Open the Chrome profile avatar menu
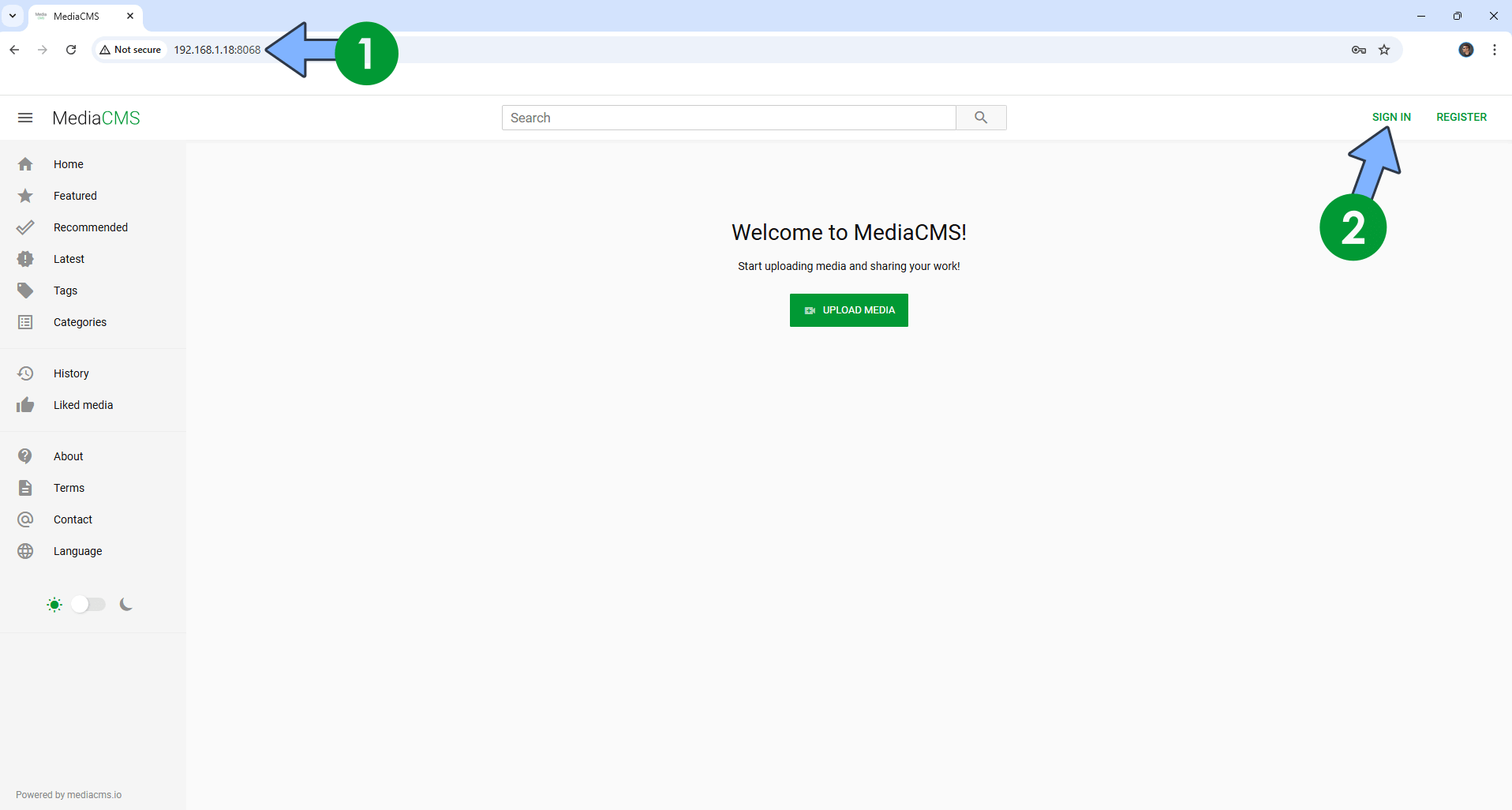This screenshot has height=810, width=1512. (x=1465, y=50)
